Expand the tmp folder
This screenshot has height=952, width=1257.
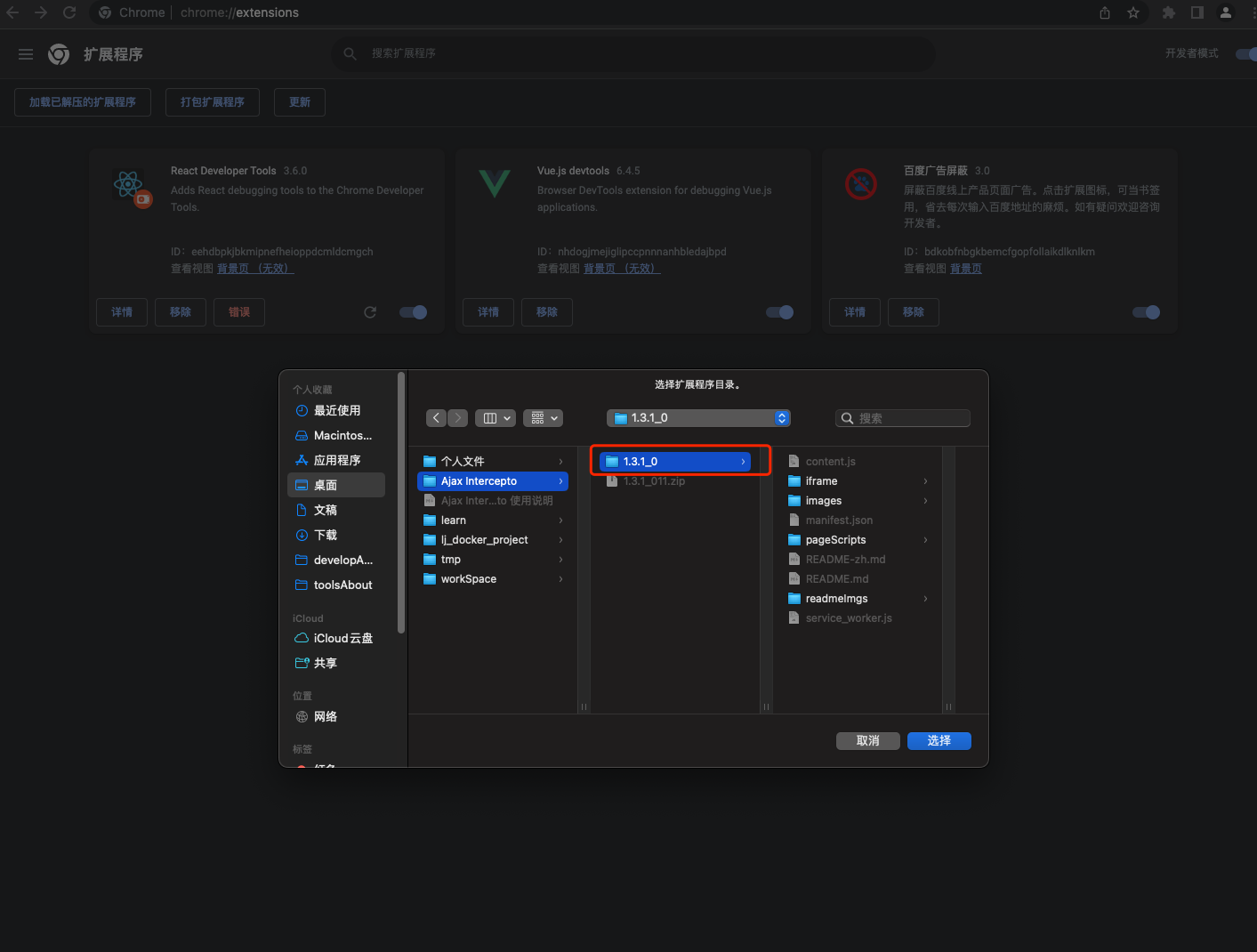coord(560,560)
